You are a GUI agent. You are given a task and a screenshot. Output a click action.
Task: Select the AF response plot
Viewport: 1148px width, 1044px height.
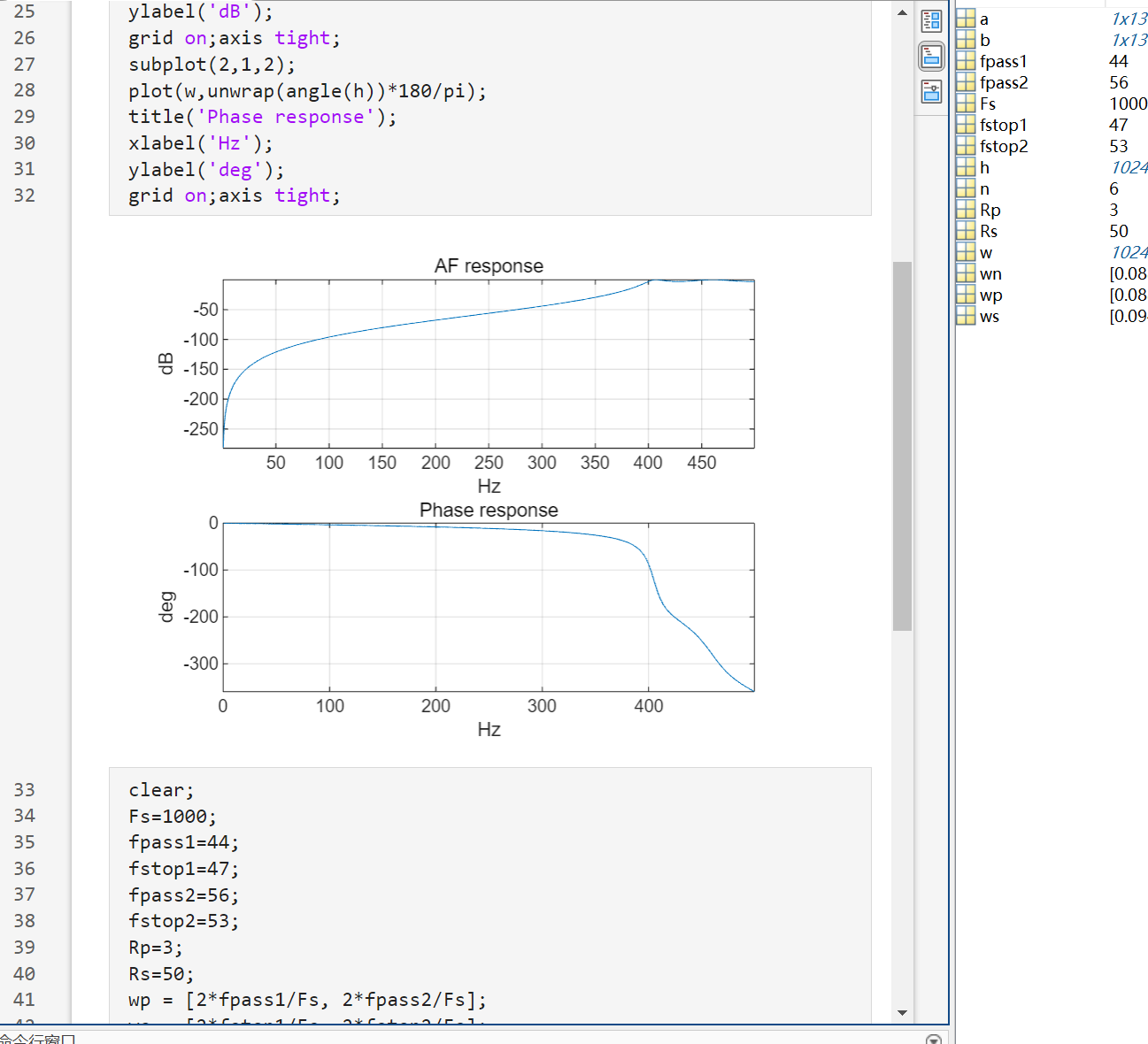tap(489, 364)
